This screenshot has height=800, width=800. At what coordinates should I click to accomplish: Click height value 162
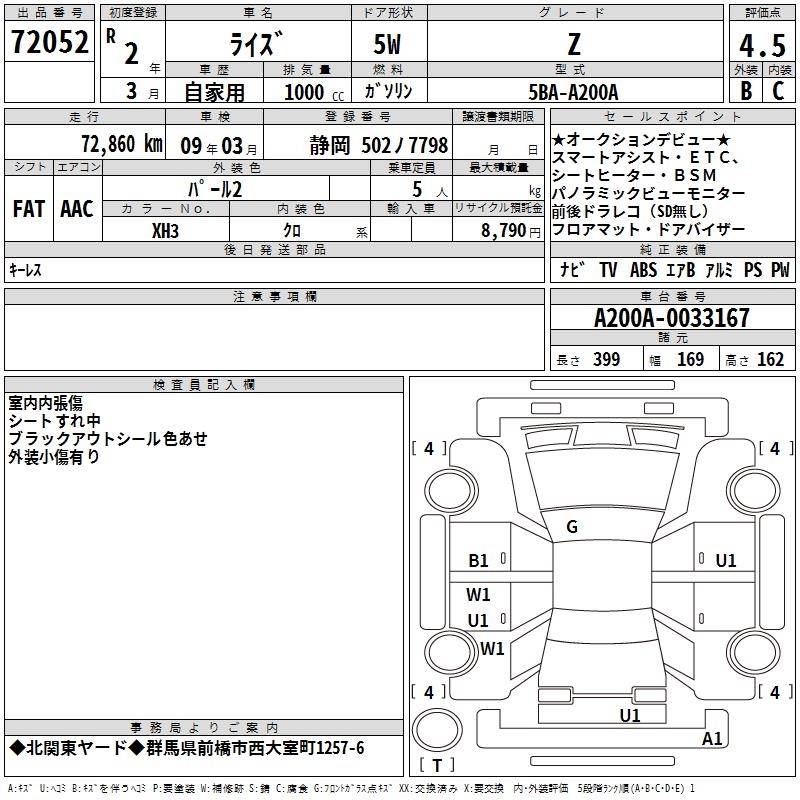tap(770, 359)
